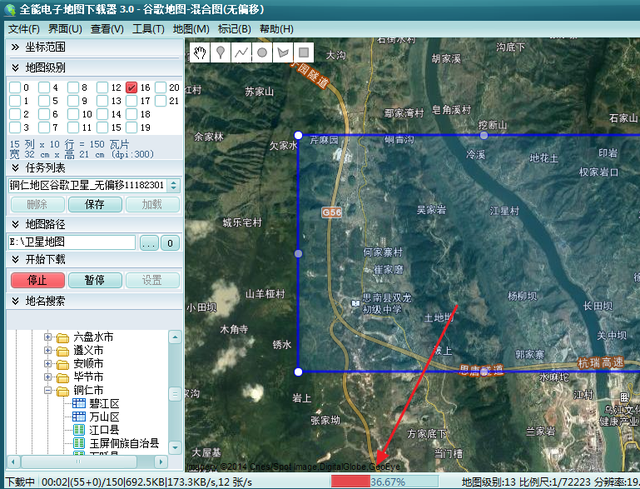Open the 帮助(H) menu
640x489 pixels.
tap(276, 29)
